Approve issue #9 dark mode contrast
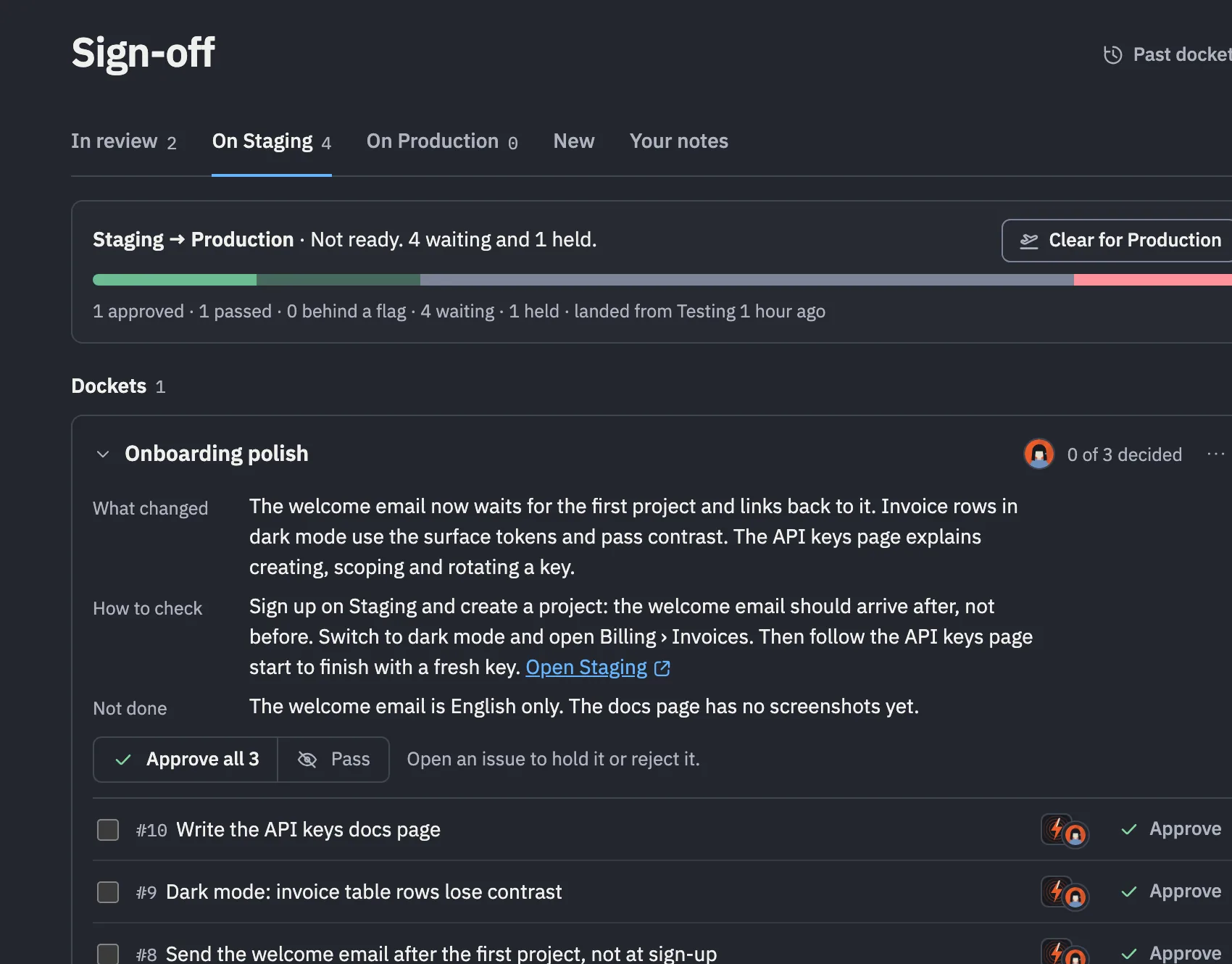Screen dimensions: 1232x964 pyautogui.click(x=1171, y=892)
